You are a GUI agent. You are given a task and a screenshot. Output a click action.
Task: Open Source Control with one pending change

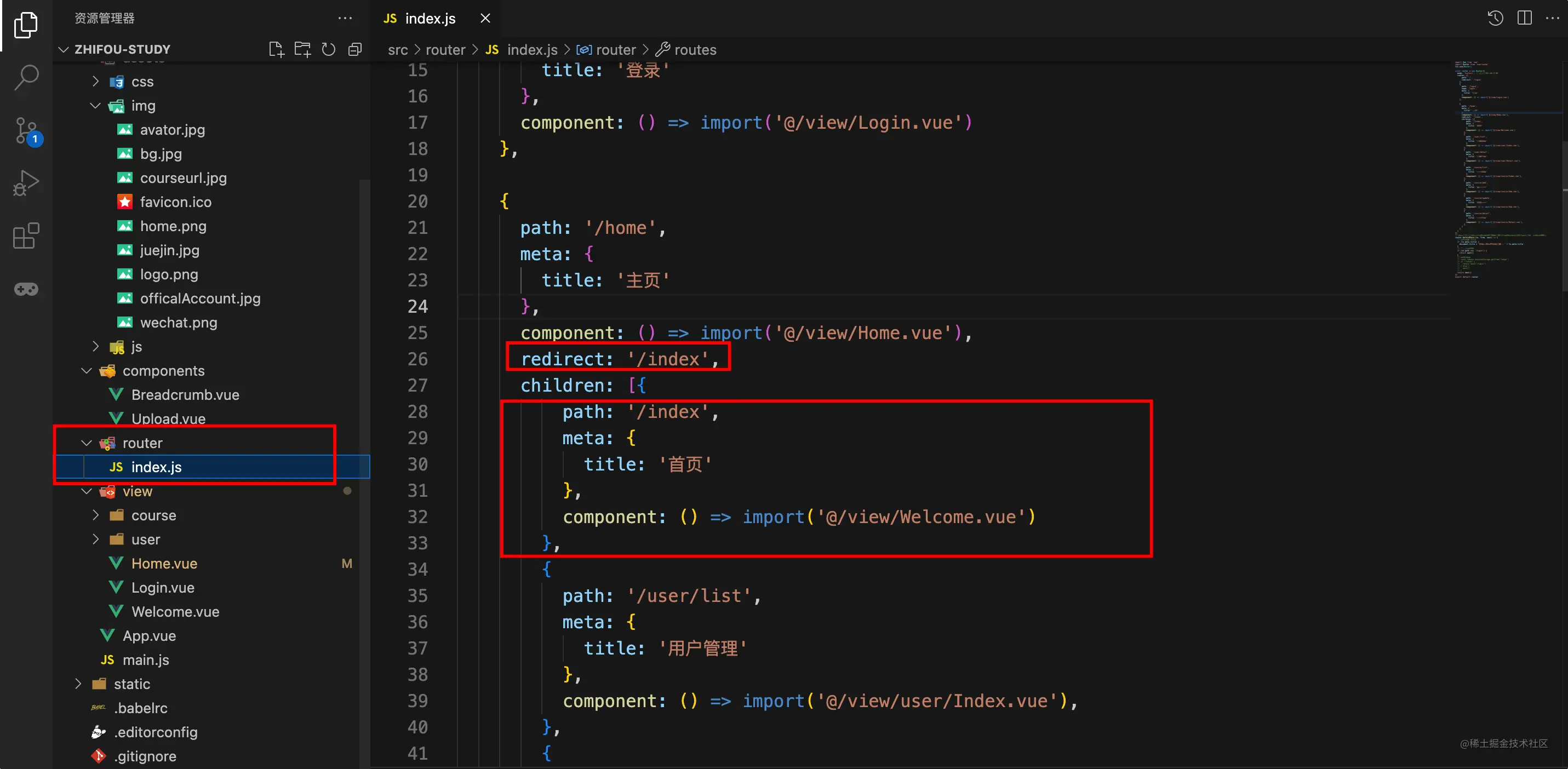(x=26, y=130)
